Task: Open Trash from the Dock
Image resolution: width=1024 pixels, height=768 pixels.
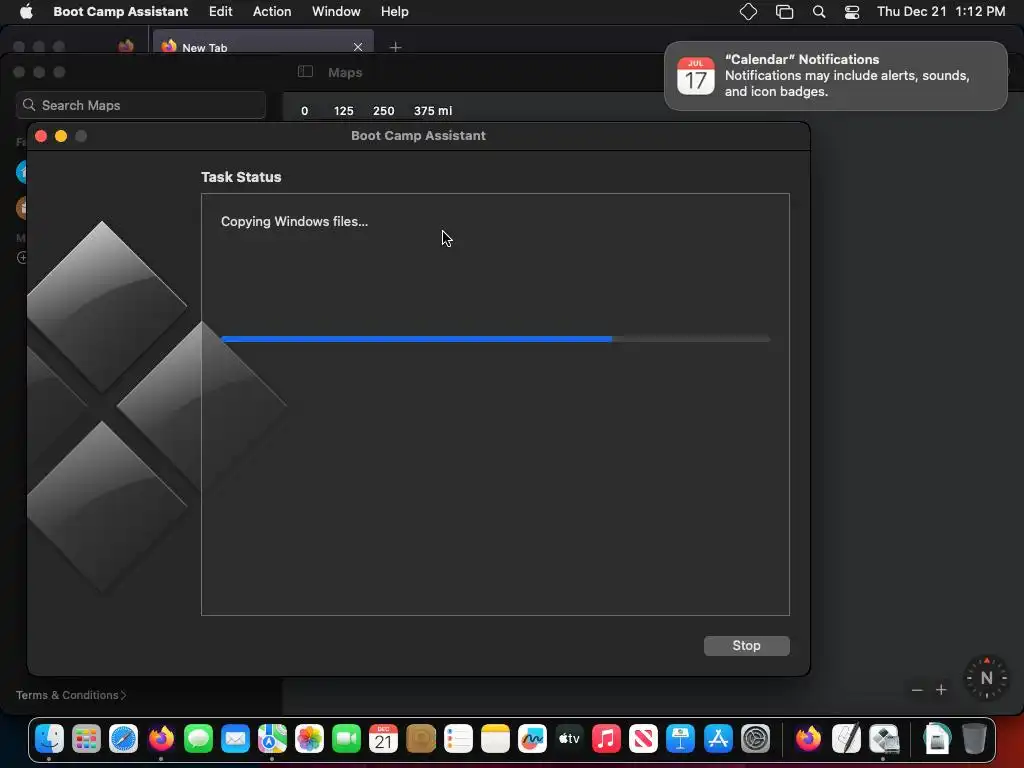Action: click(x=974, y=739)
